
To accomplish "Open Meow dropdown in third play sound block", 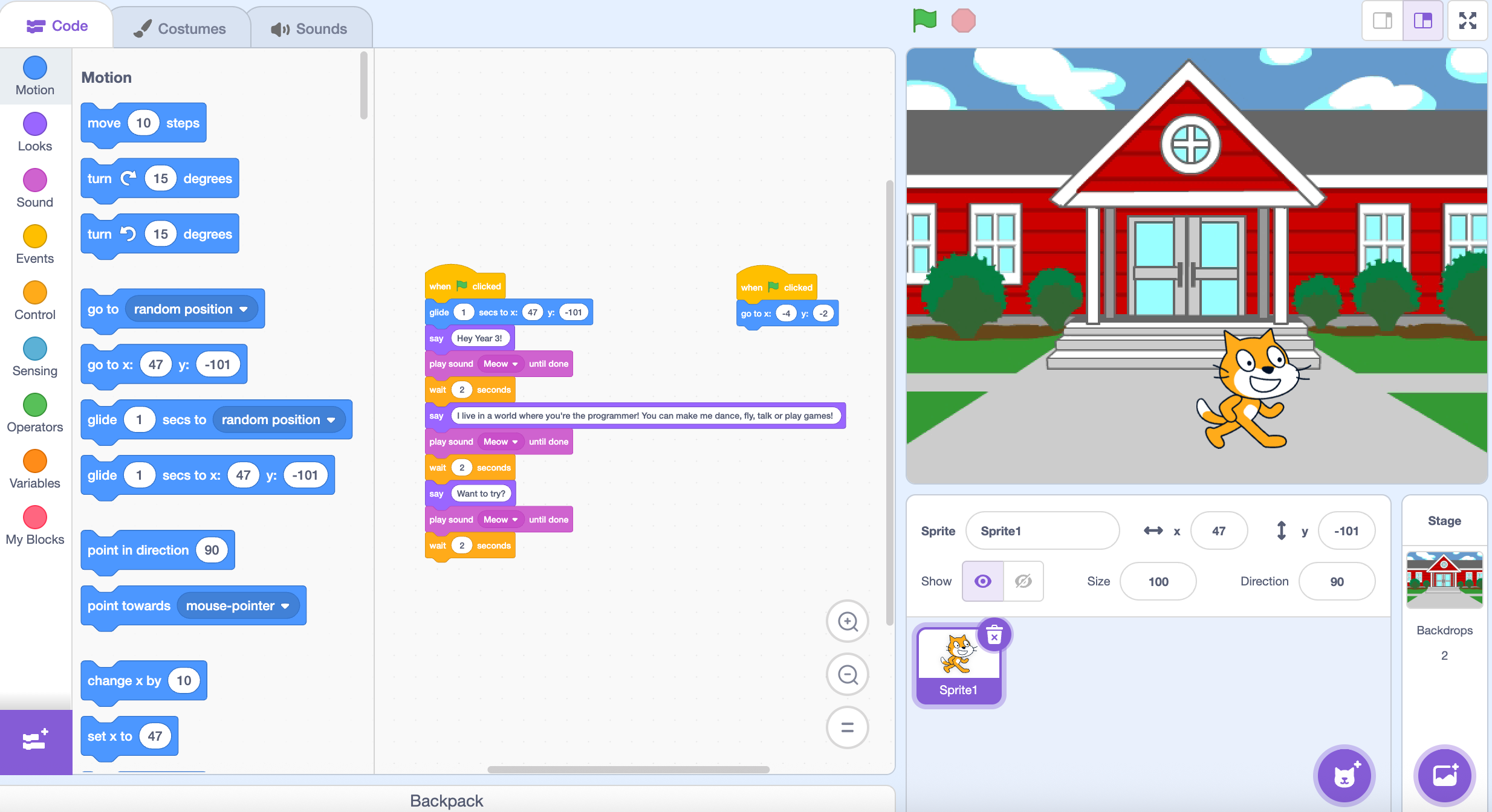I will tap(501, 520).
